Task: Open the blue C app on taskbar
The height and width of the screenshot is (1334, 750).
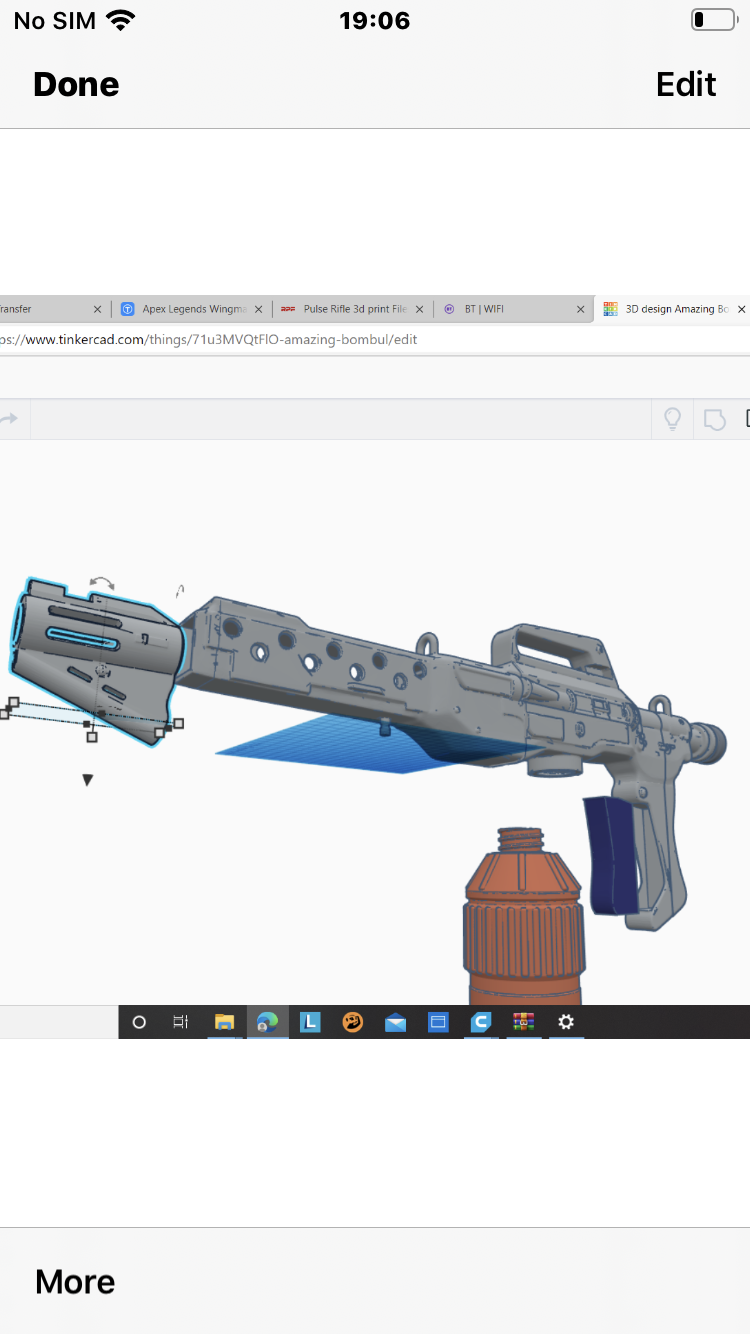Action: [481, 1022]
